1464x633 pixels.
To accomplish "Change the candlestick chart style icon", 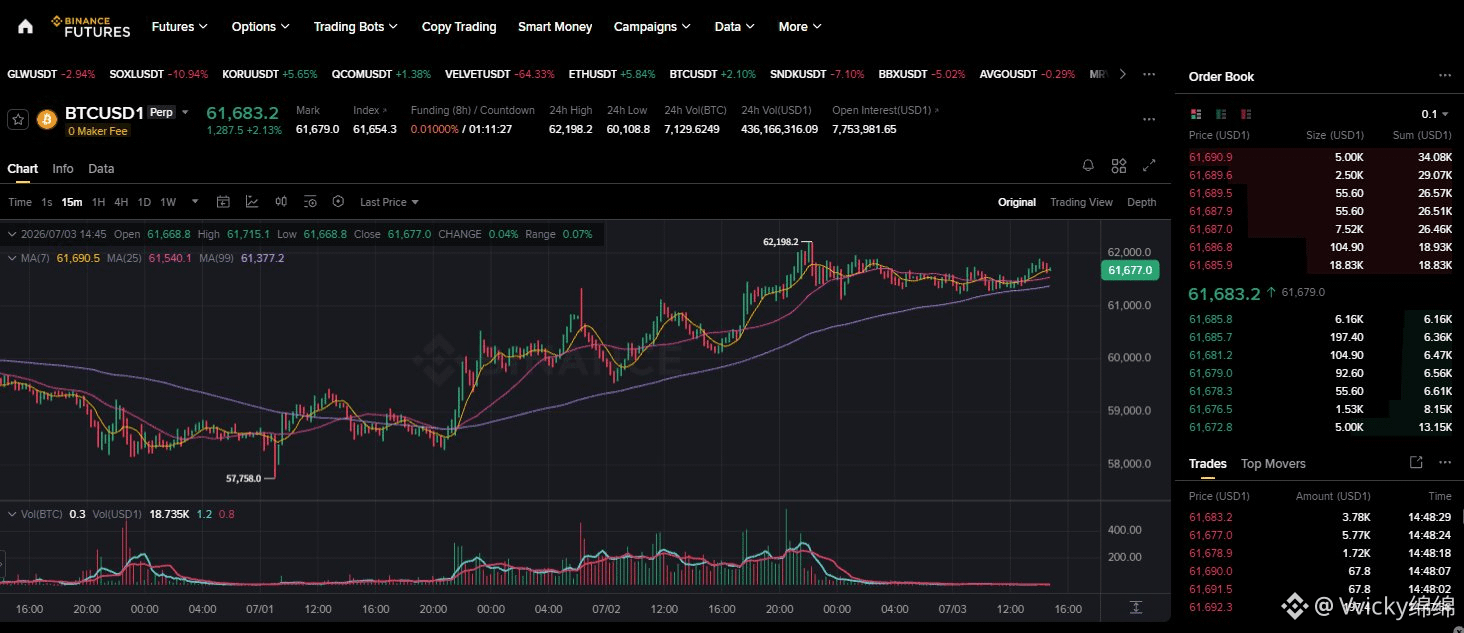I will [281, 202].
